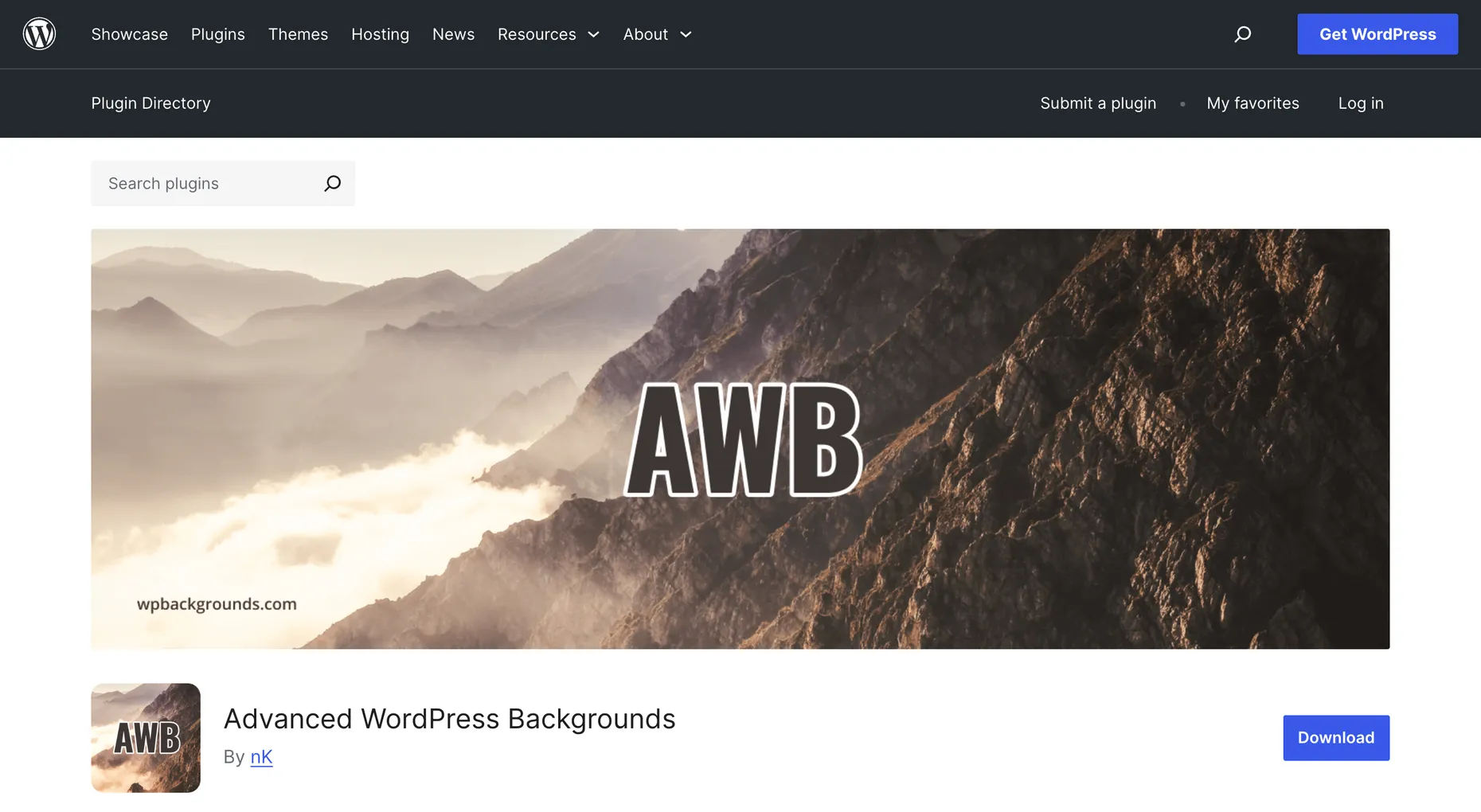Expand the About menu

pyautogui.click(x=658, y=34)
